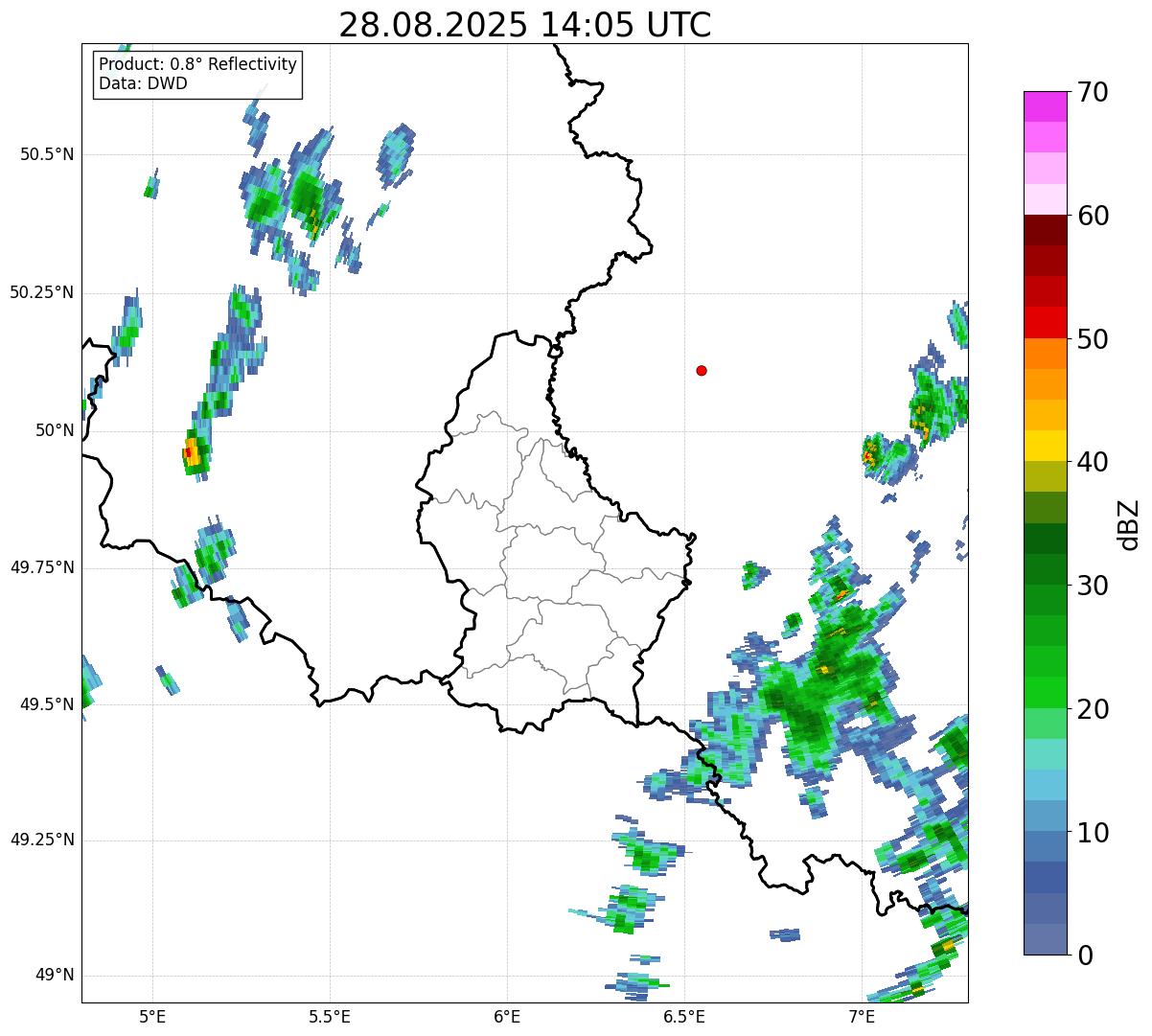Click the colorbar tick label 20
Image resolution: width=1152 pixels, height=1036 pixels.
(1093, 709)
